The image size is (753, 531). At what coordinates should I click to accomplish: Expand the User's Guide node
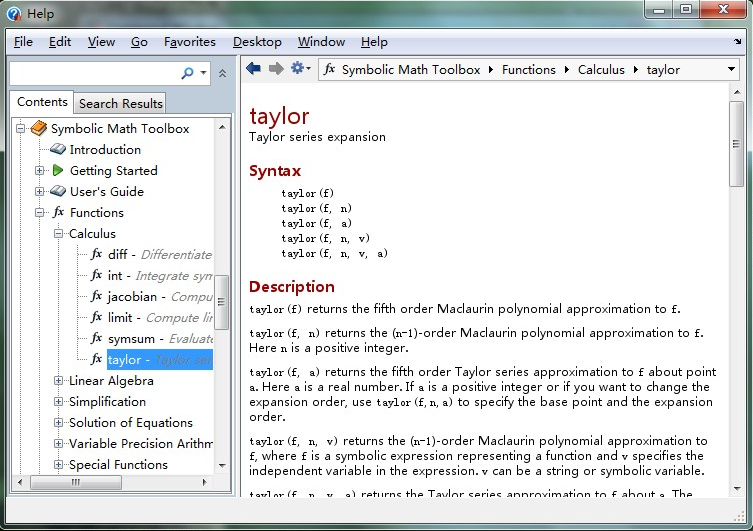pyautogui.click(x=39, y=192)
